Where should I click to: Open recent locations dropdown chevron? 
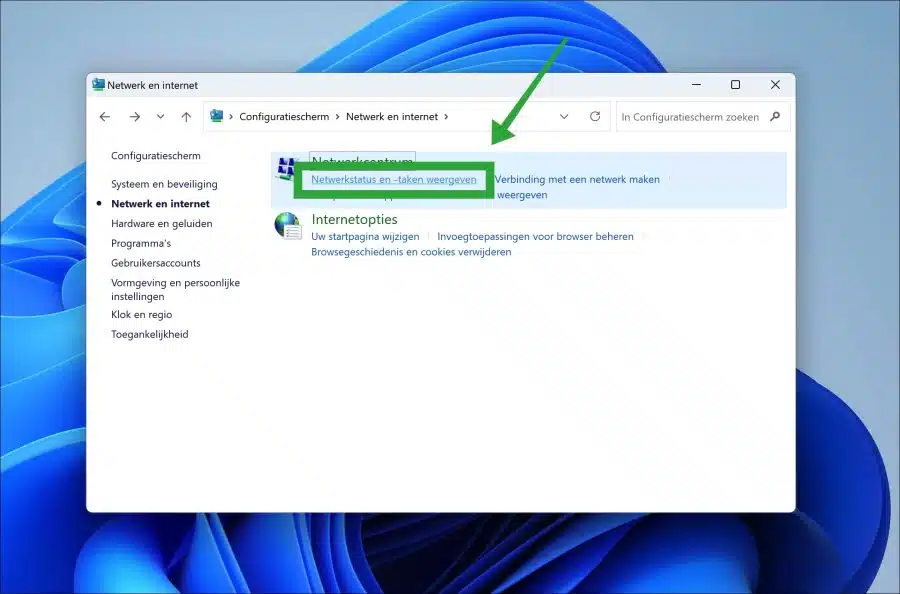[160, 117]
